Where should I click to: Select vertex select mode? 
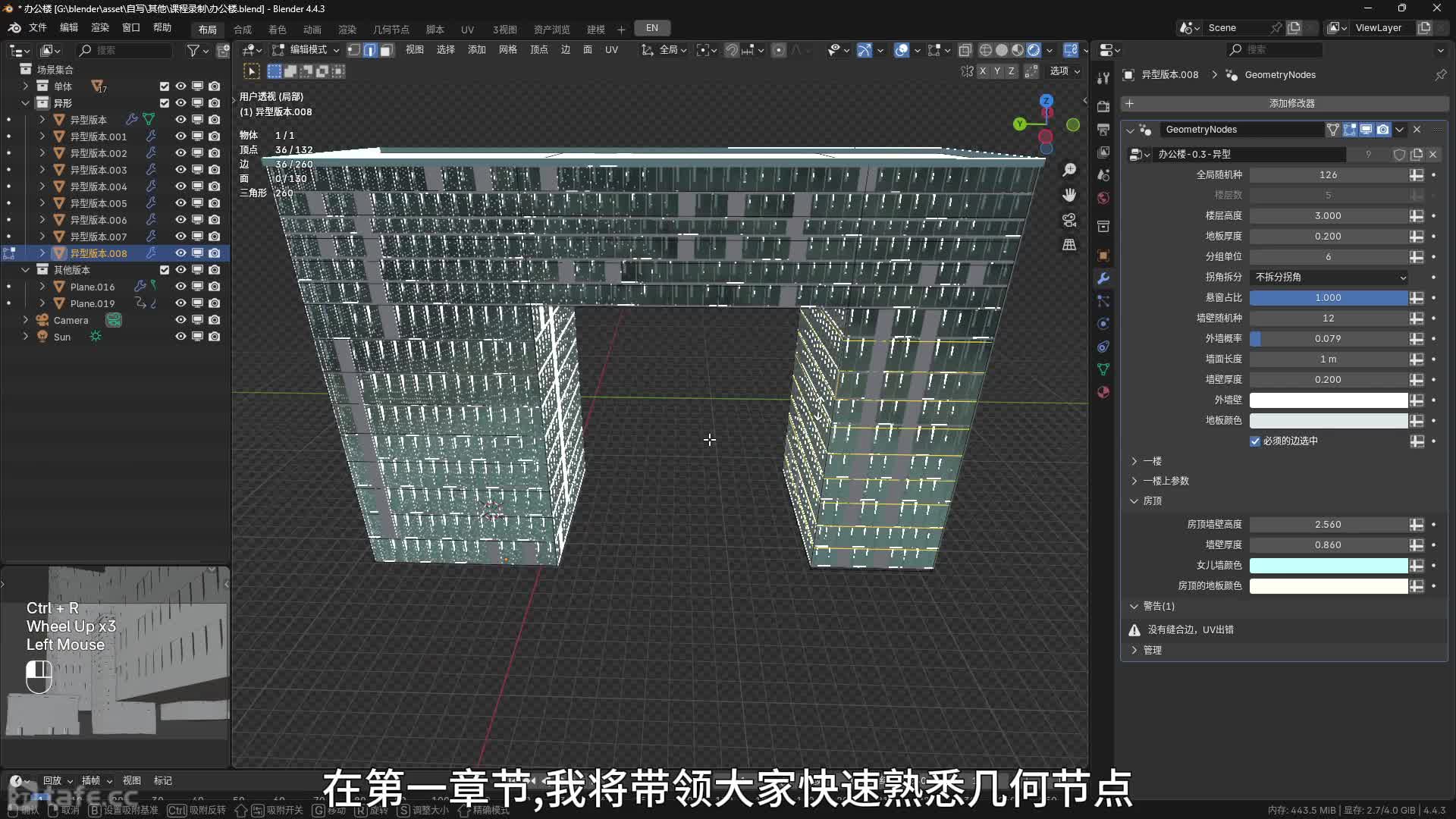click(x=354, y=50)
